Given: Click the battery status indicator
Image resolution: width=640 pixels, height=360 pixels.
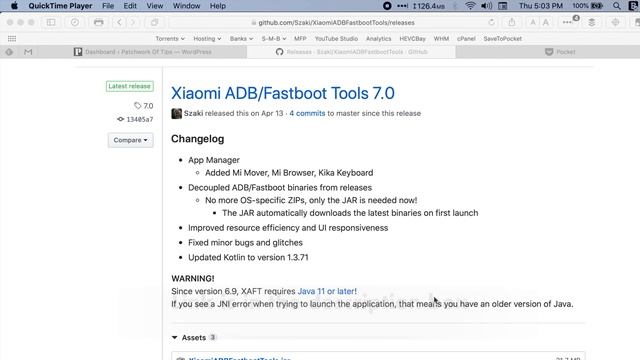Looking at the screenshot, I should (587, 6).
